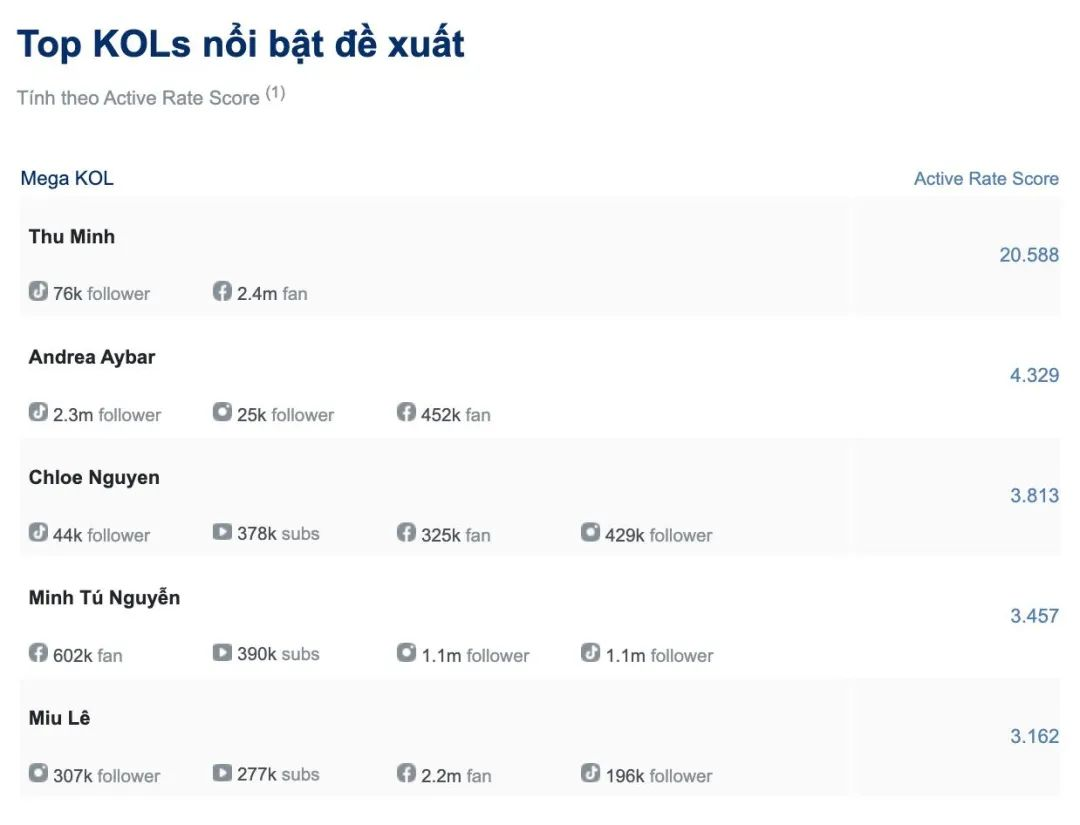The width and height of the screenshot is (1080, 825).
Task: Click Chloe Nguyen's Instagram icon
Action: click(x=590, y=533)
